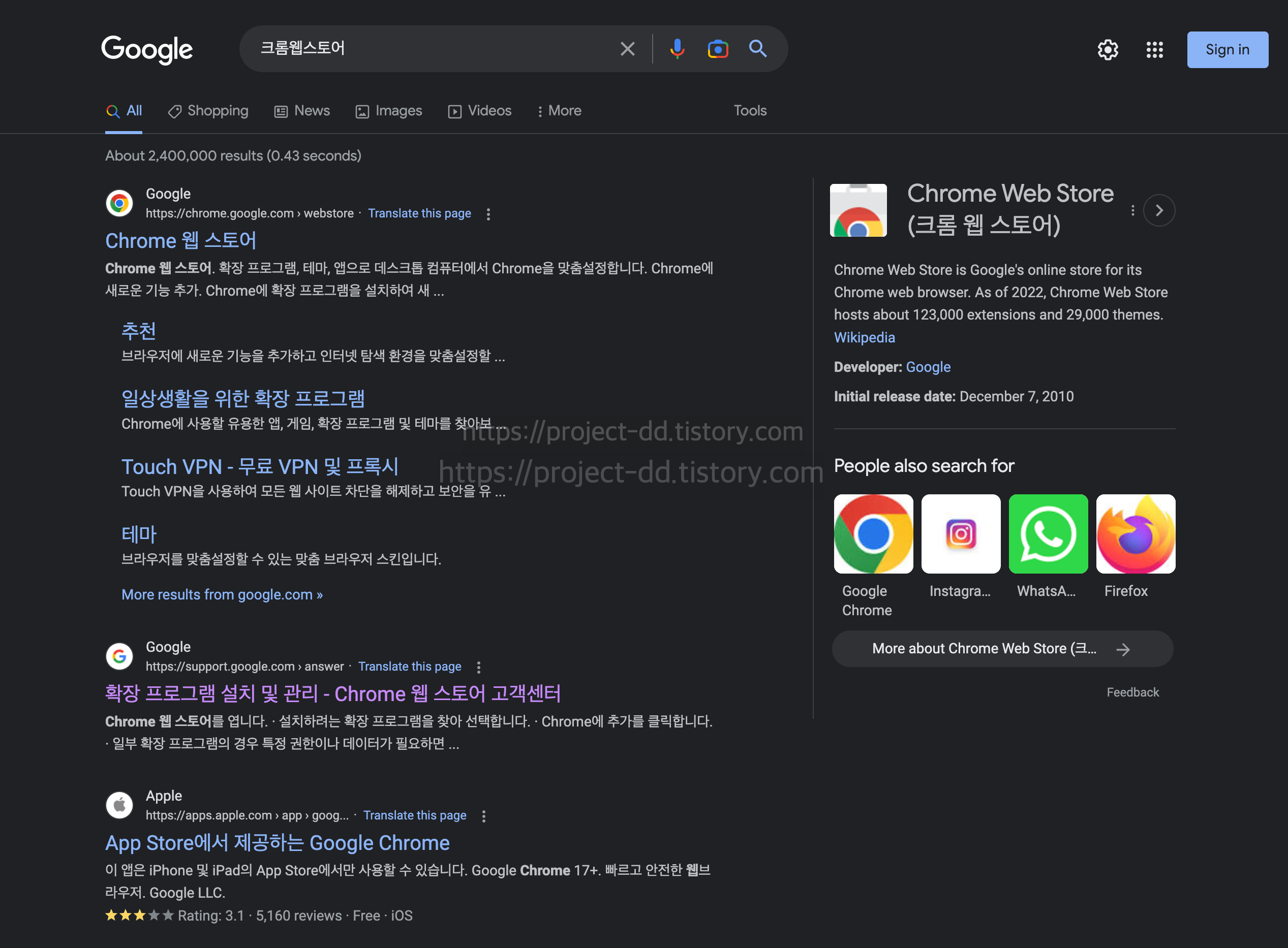Screen dimensions: 1288x948
Task: Open Google Lens image search
Action: coord(718,49)
